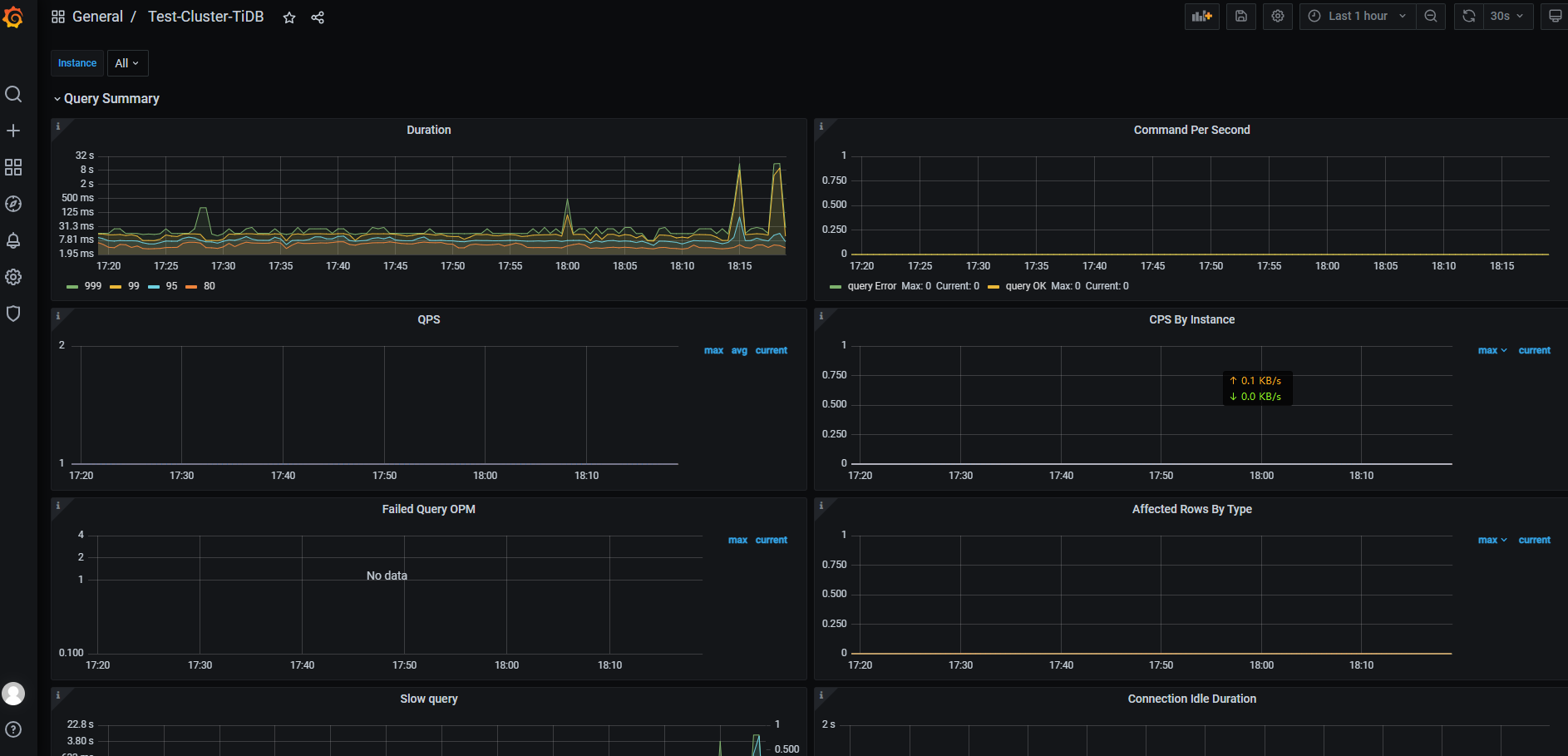
Task: Open the Duration panel title menu
Action: pyautogui.click(x=429, y=130)
